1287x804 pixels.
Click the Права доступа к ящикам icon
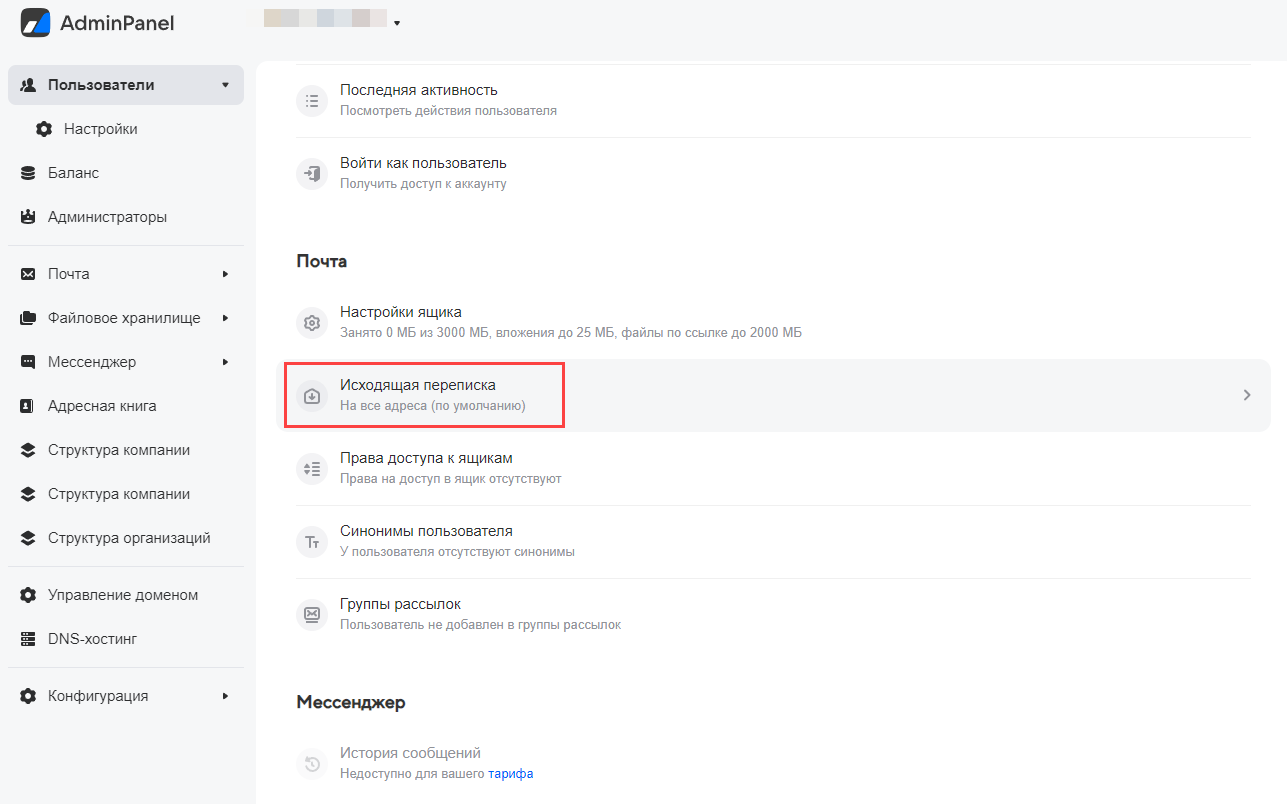tap(312, 468)
